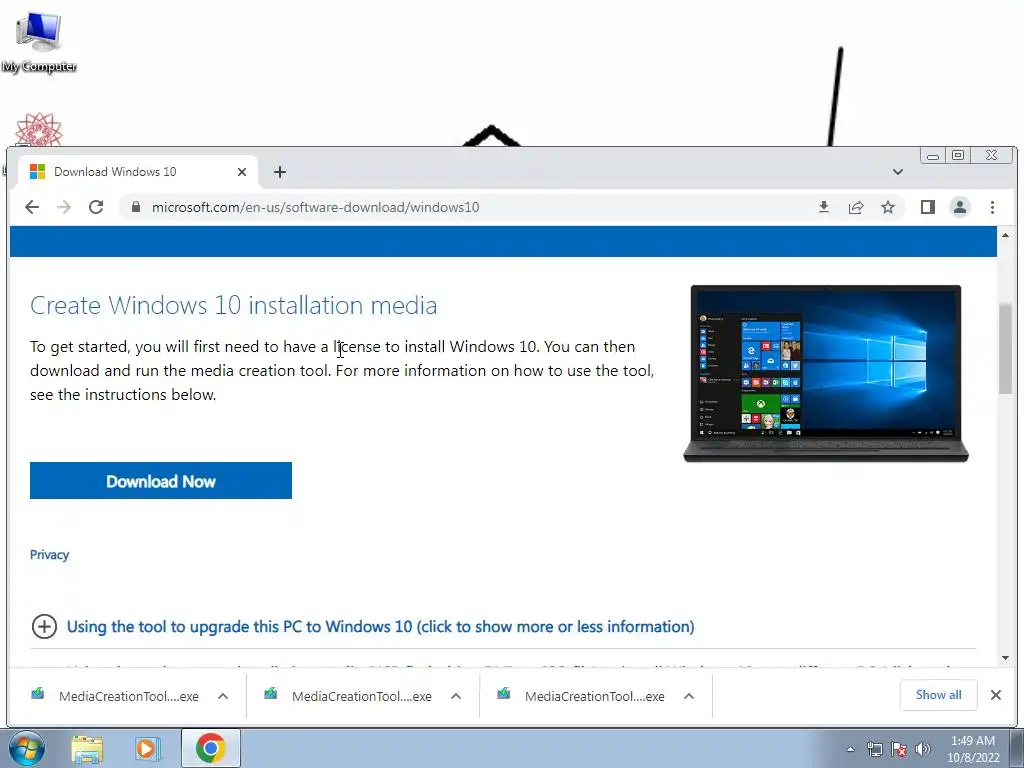Image resolution: width=1024 pixels, height=768 pixels.
Task: Share this page via share icon
Action: pyautogui.click(x=856, y=207)
